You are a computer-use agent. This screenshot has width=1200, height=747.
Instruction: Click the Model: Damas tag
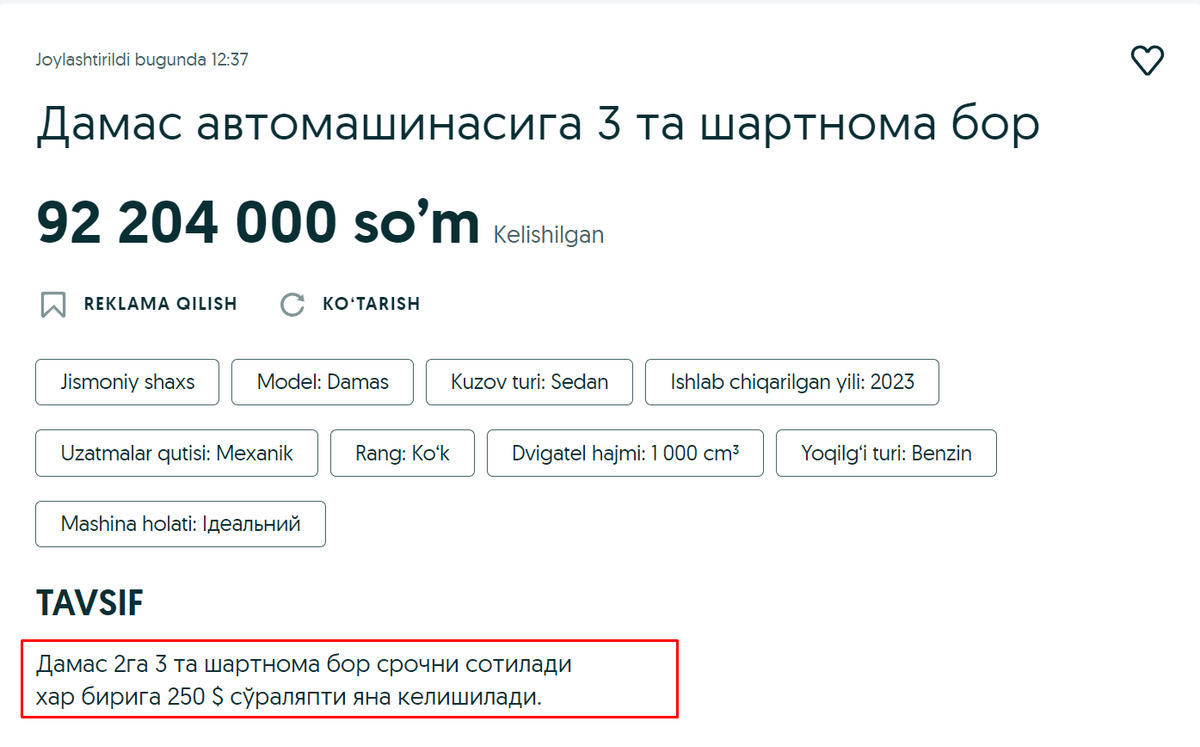(x=322, y=382)
